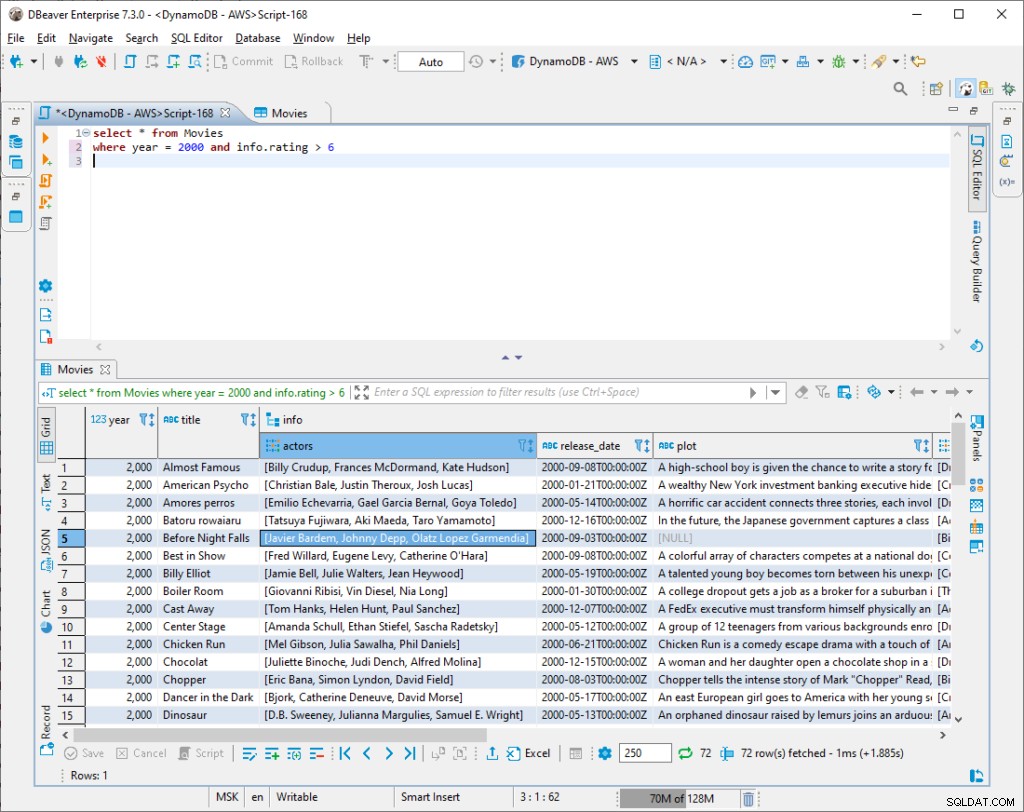Image resolution: width=1024 pixels, height=812 pixels.
Task: Open the editor settings gear icon
Action: click(x=46, y=285)
